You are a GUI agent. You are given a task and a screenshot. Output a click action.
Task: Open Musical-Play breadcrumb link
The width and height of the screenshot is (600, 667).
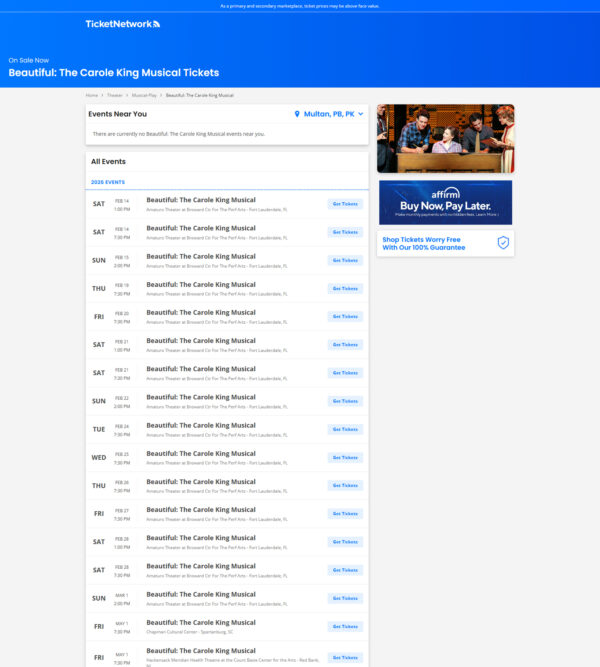click(145, 95)
